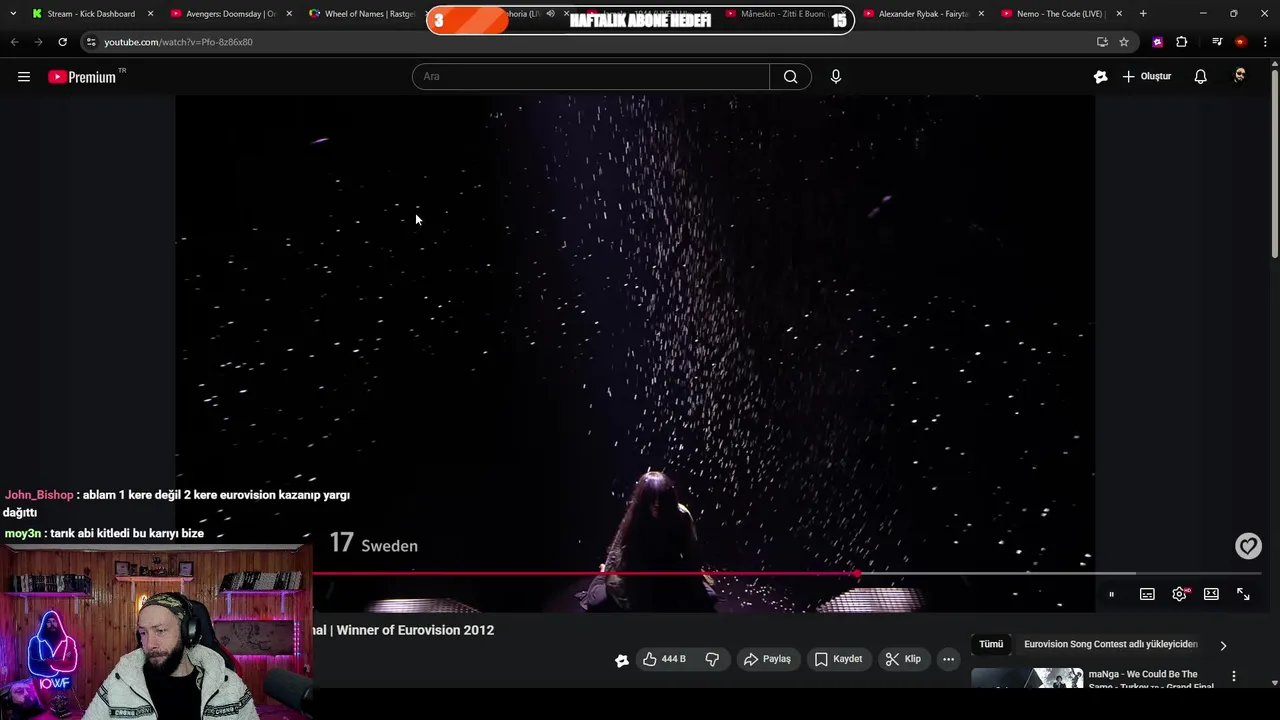Open YouTube notifications bell
The width and height of the screenshot is (1280, 720).
[1201, 77]
